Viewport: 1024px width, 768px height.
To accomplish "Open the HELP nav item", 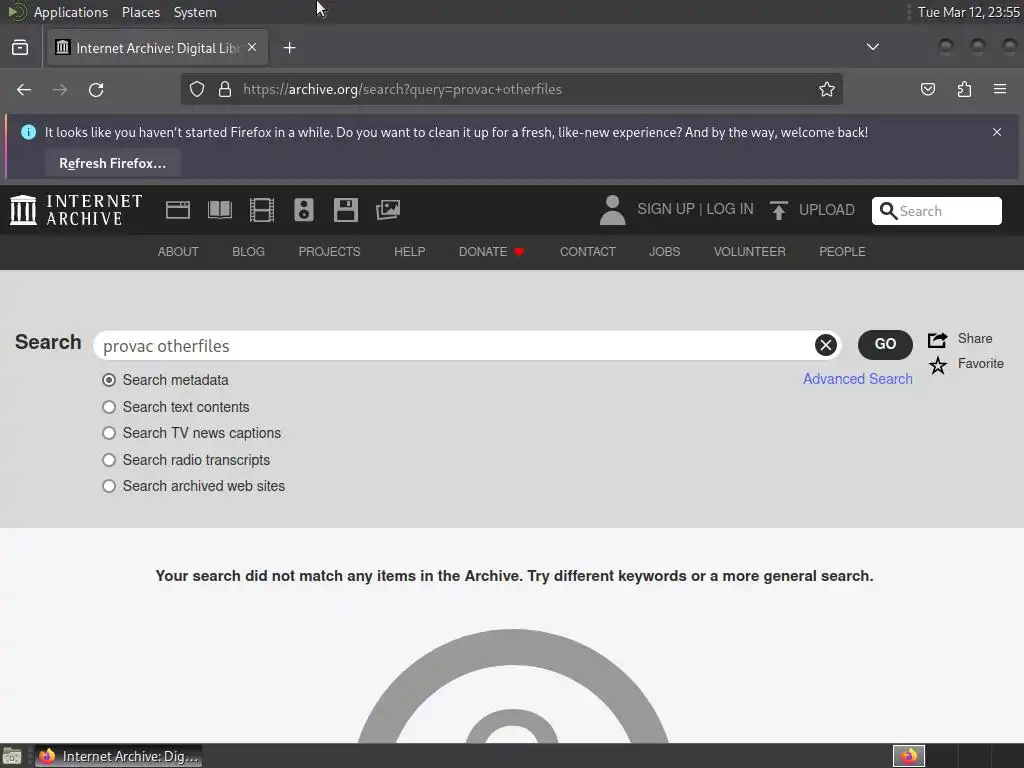I will pyautogui.click(x=409, y=251).
